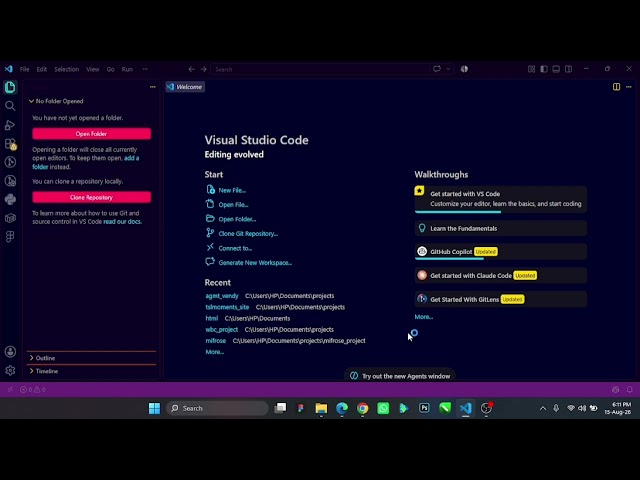The width and height of the screenshot is (640, 480).
Task: Show hidden icons chevron in the system tray
Action: 542,408
